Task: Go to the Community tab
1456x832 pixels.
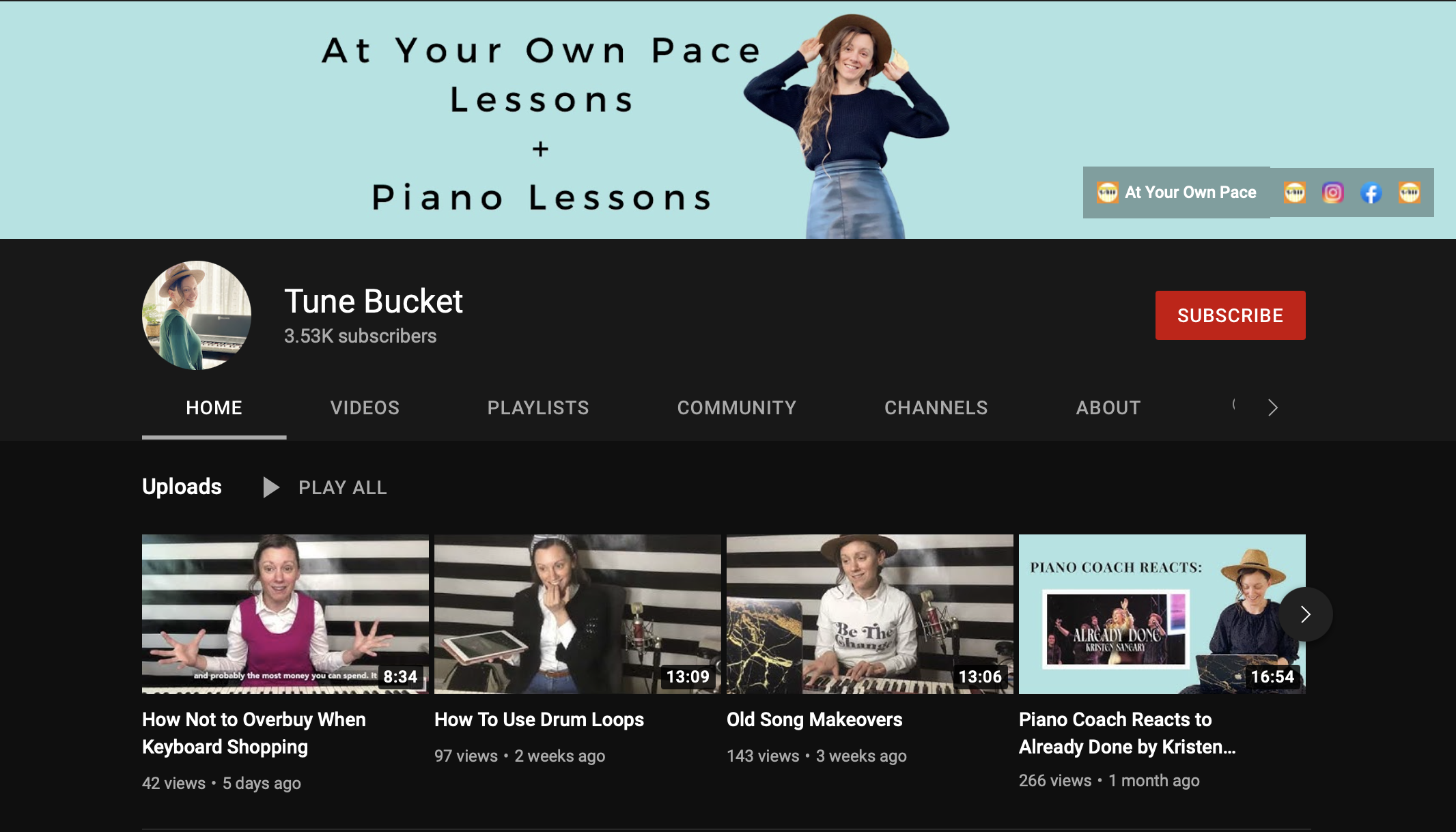Action: (x=737, y=407)
